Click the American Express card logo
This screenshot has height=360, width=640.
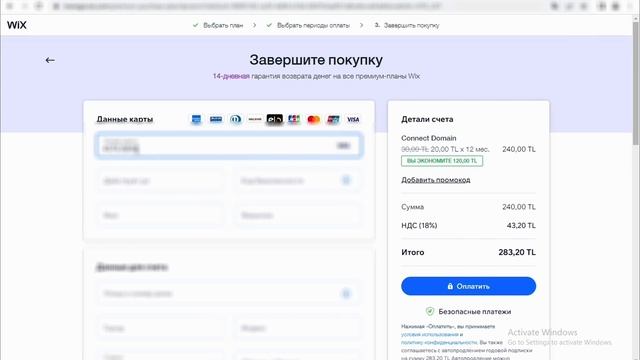tap(196, 120)
